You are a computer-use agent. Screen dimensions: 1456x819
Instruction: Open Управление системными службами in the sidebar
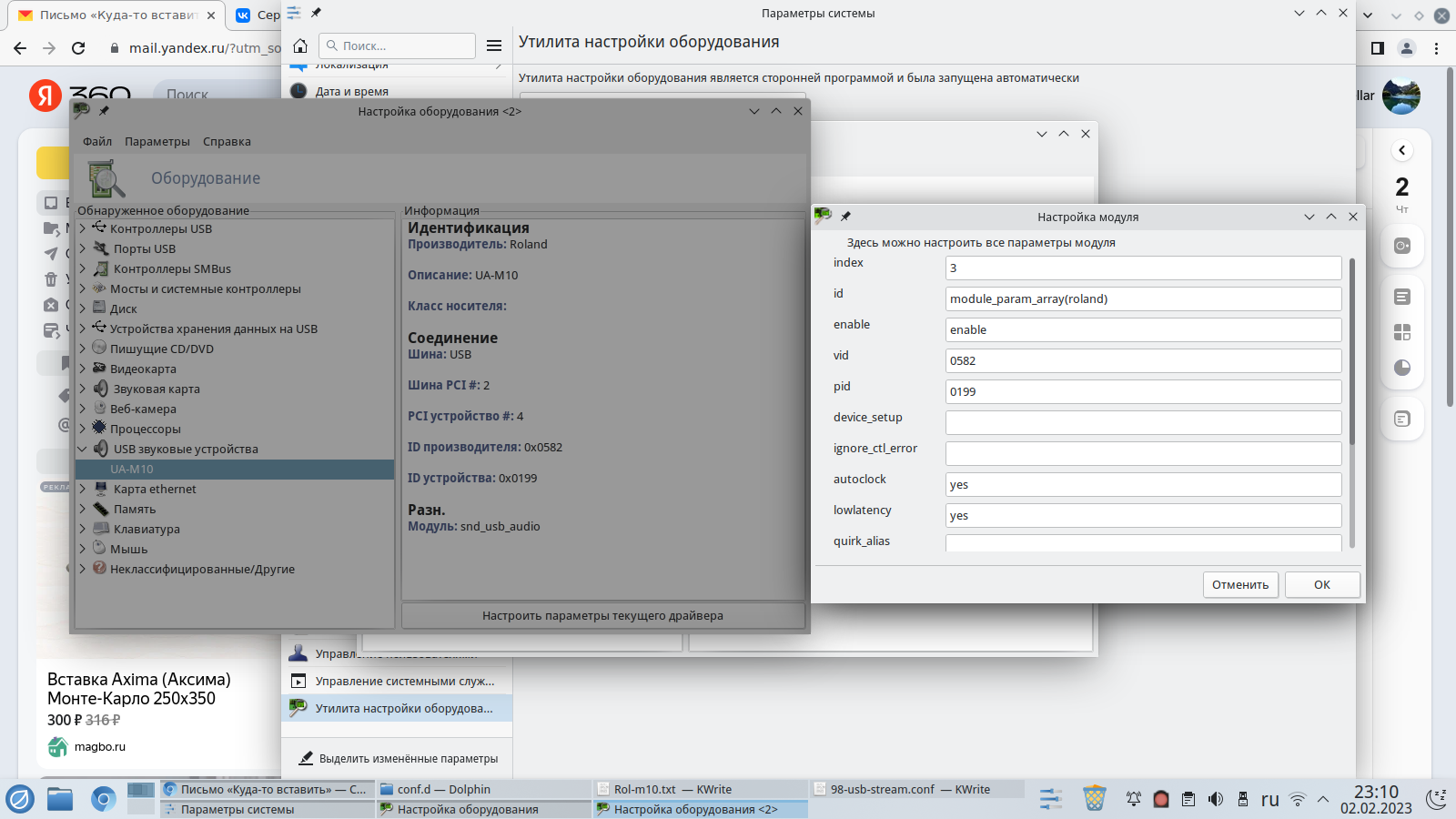397,681
